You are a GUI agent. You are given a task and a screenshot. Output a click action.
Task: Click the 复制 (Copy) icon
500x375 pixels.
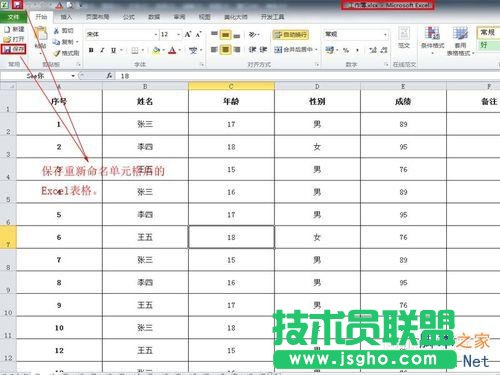(x=57, y=42)
